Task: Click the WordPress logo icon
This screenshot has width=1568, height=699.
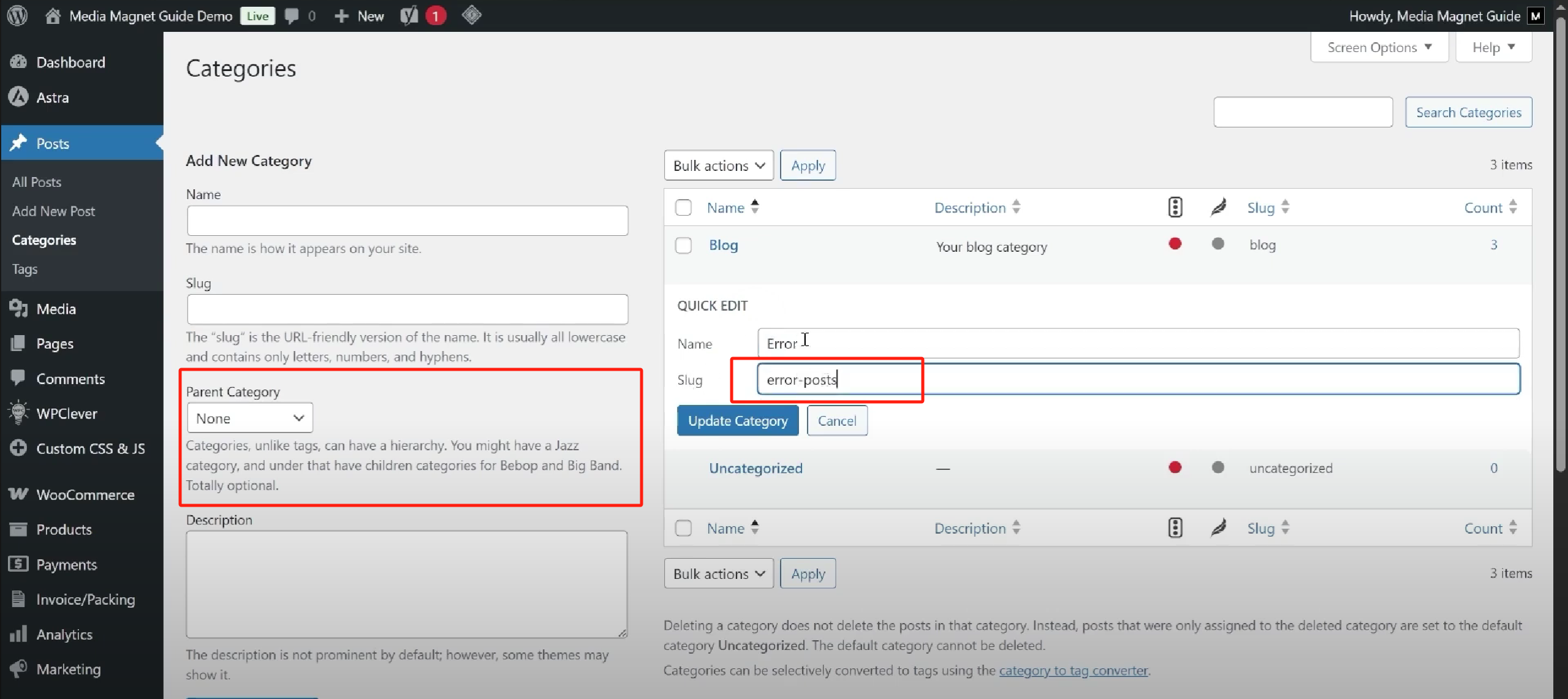Action: 18,15
